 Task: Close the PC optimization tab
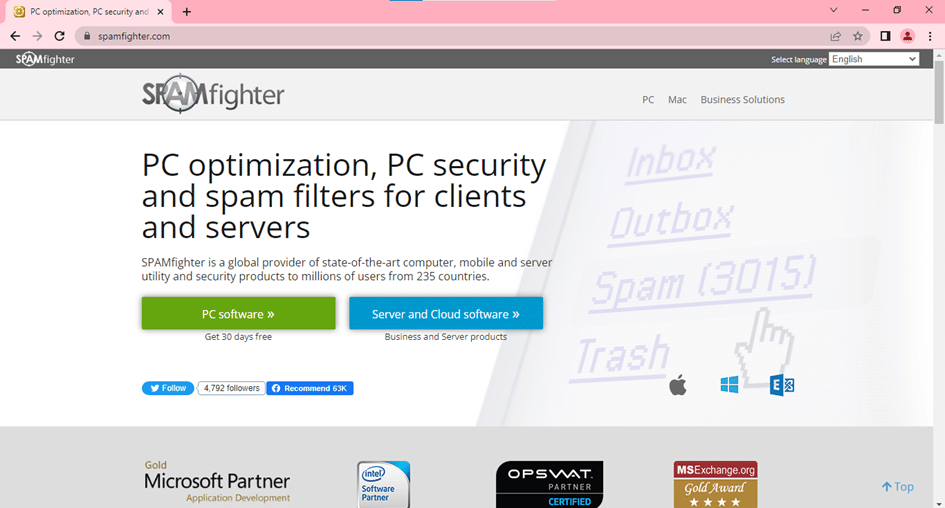pyautogui.click(x=160, y=11)
